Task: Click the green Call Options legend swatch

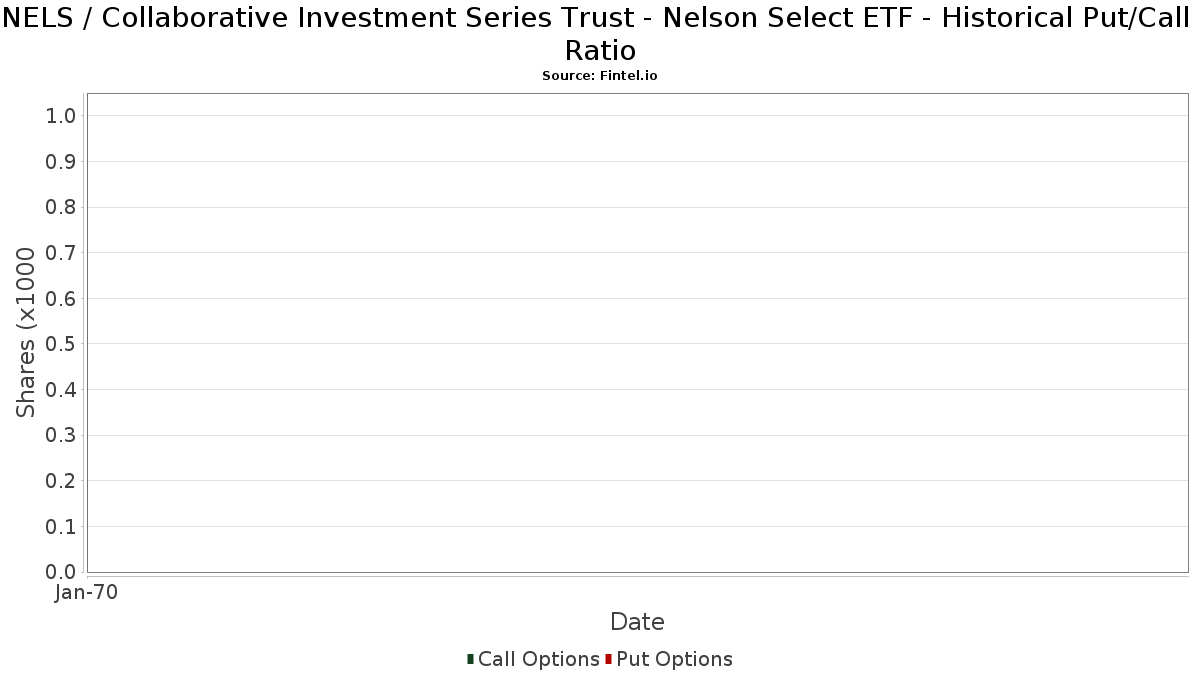Action: [x=470, y=659]
